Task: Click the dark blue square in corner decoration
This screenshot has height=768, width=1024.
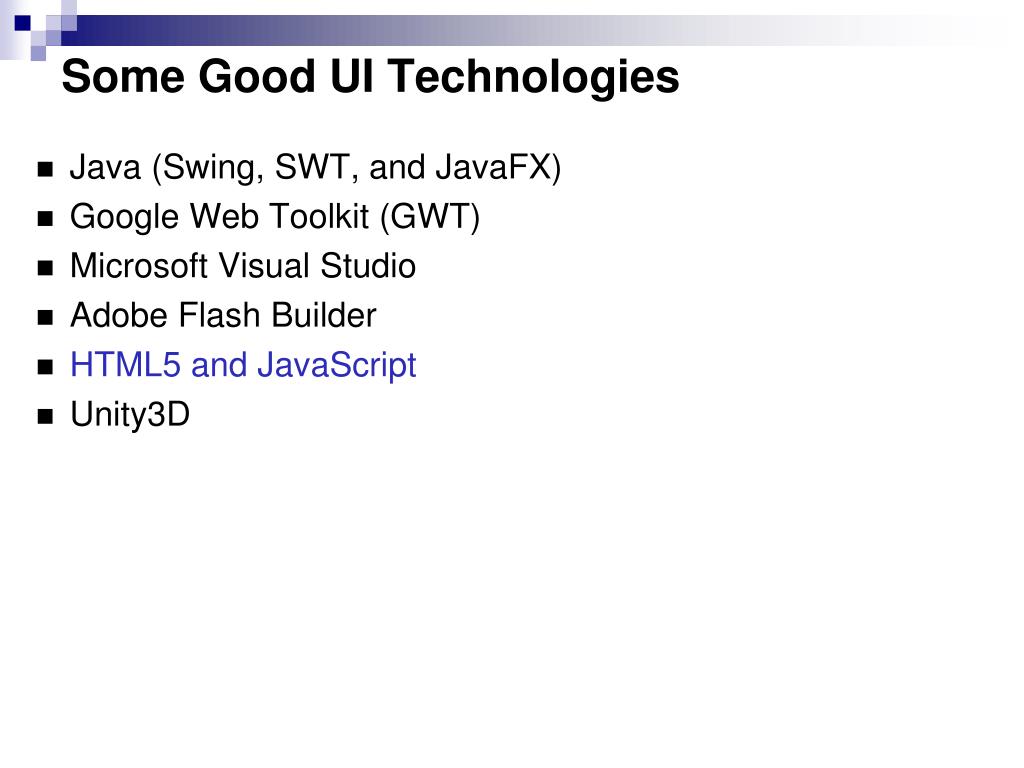Action: coord(23,23)
